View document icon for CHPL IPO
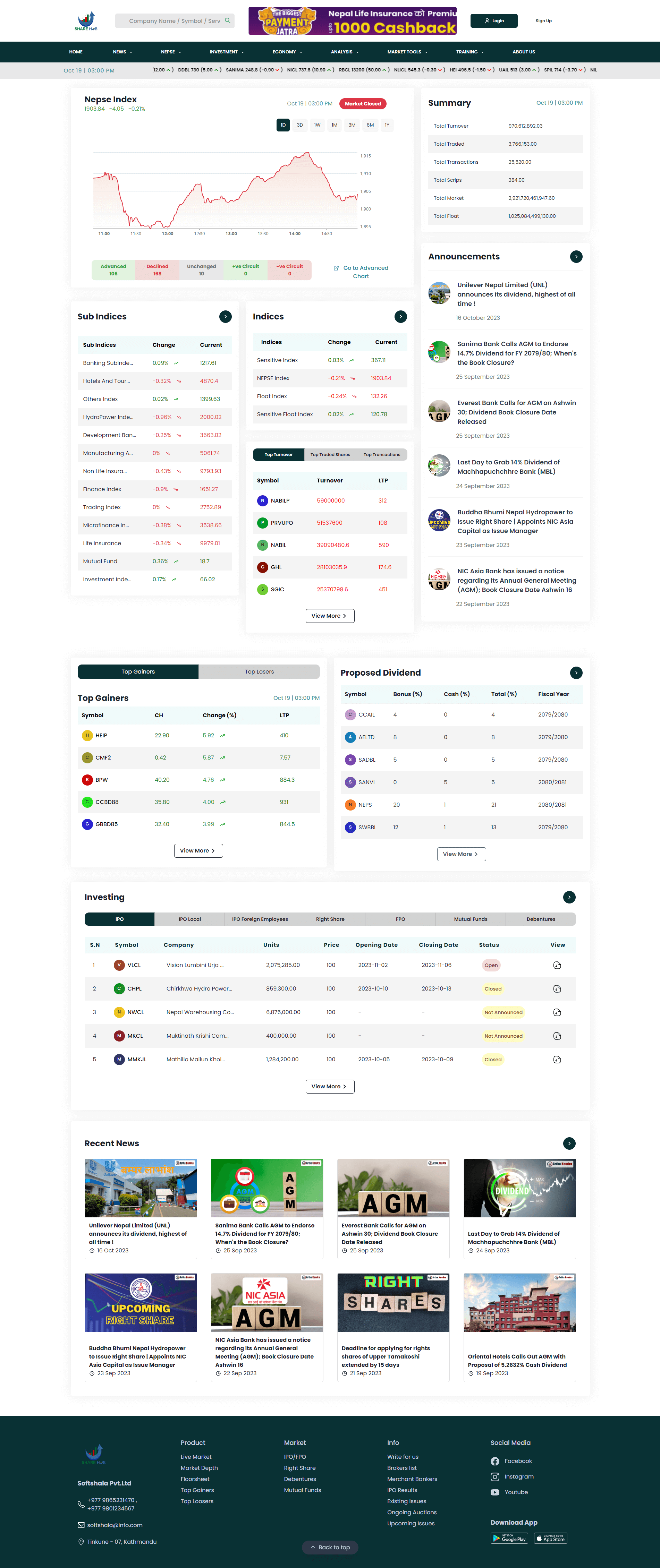660x1568 pixels. pyautogui.click(x=557, y=989)
